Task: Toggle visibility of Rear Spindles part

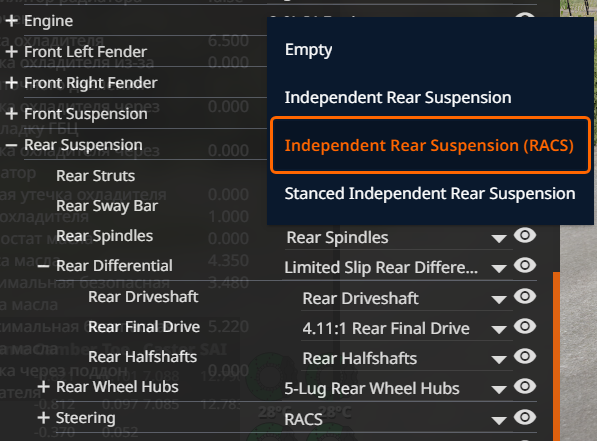Action: click(x=525, y=235)
